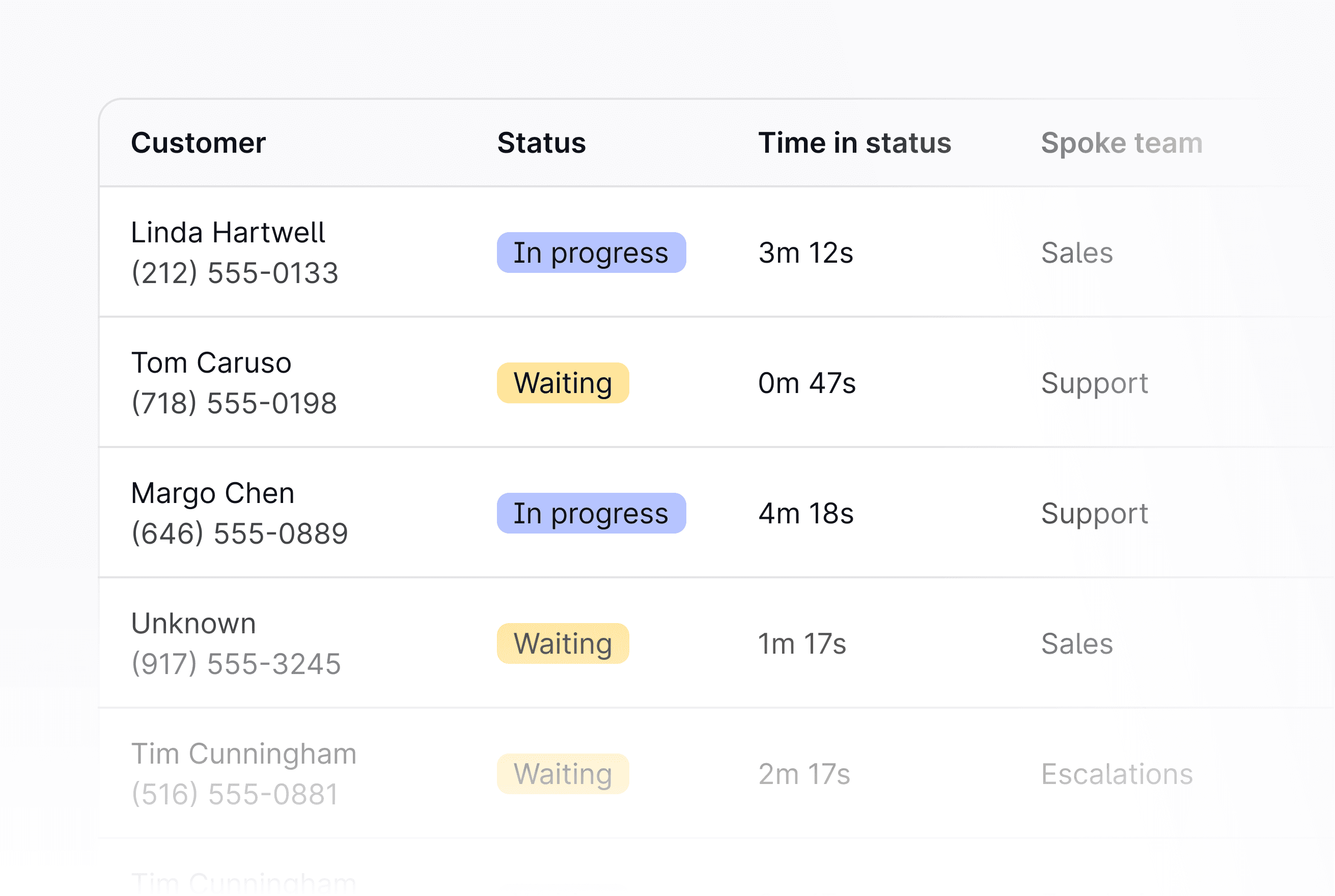
Task: Click the Spoke team column header
Action: (x=1121, y=143)
